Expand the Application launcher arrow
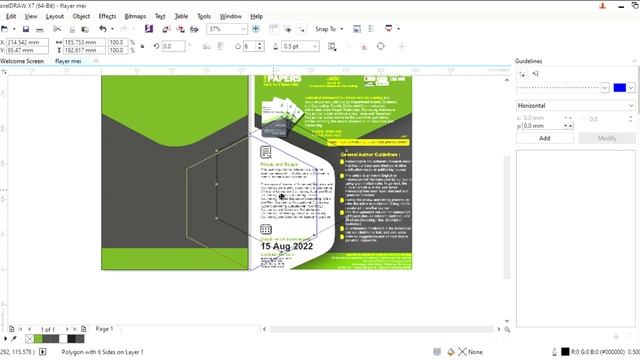640x360 pixels. click(398, 29)
